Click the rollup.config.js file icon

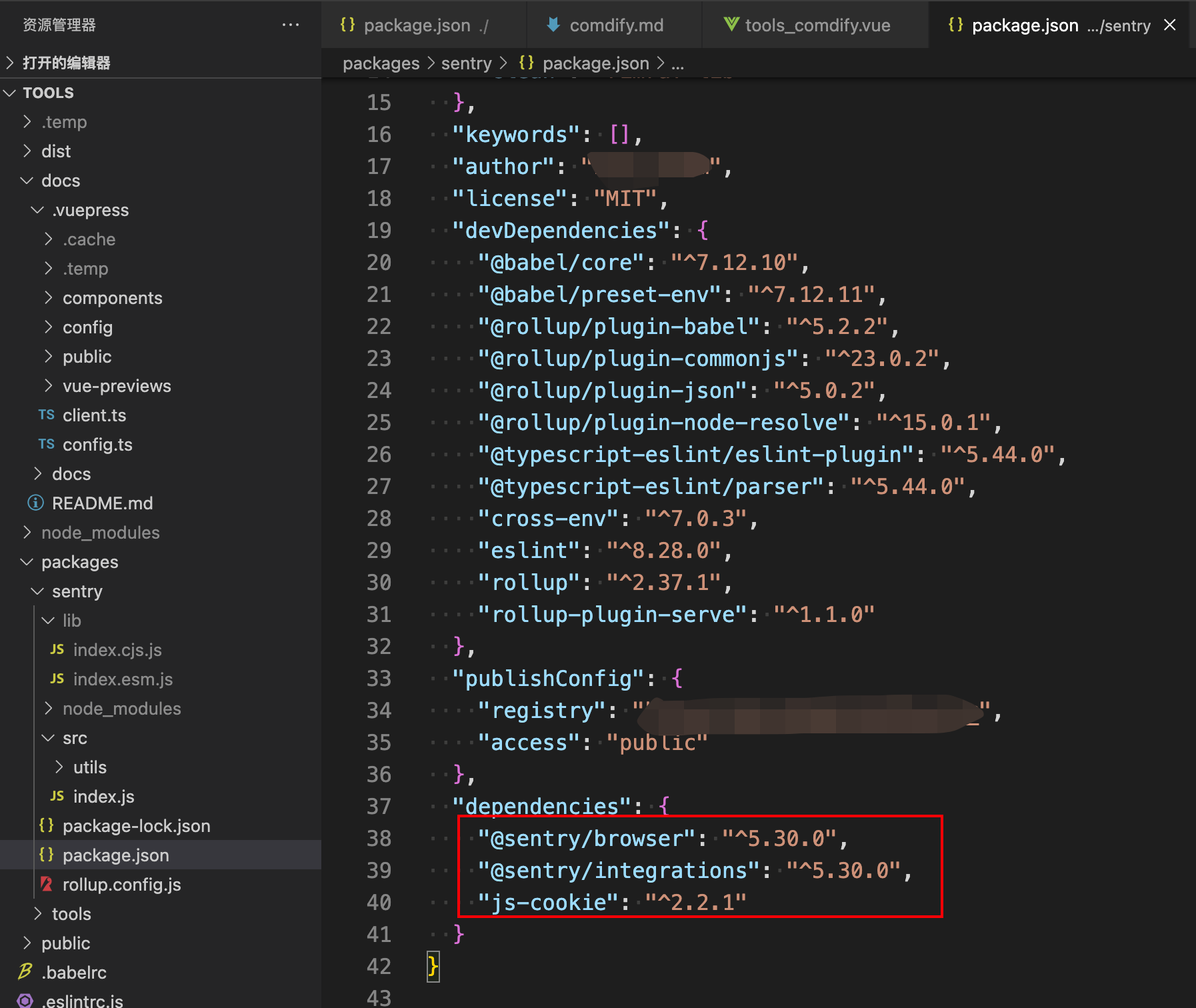(x=47, y=885)
